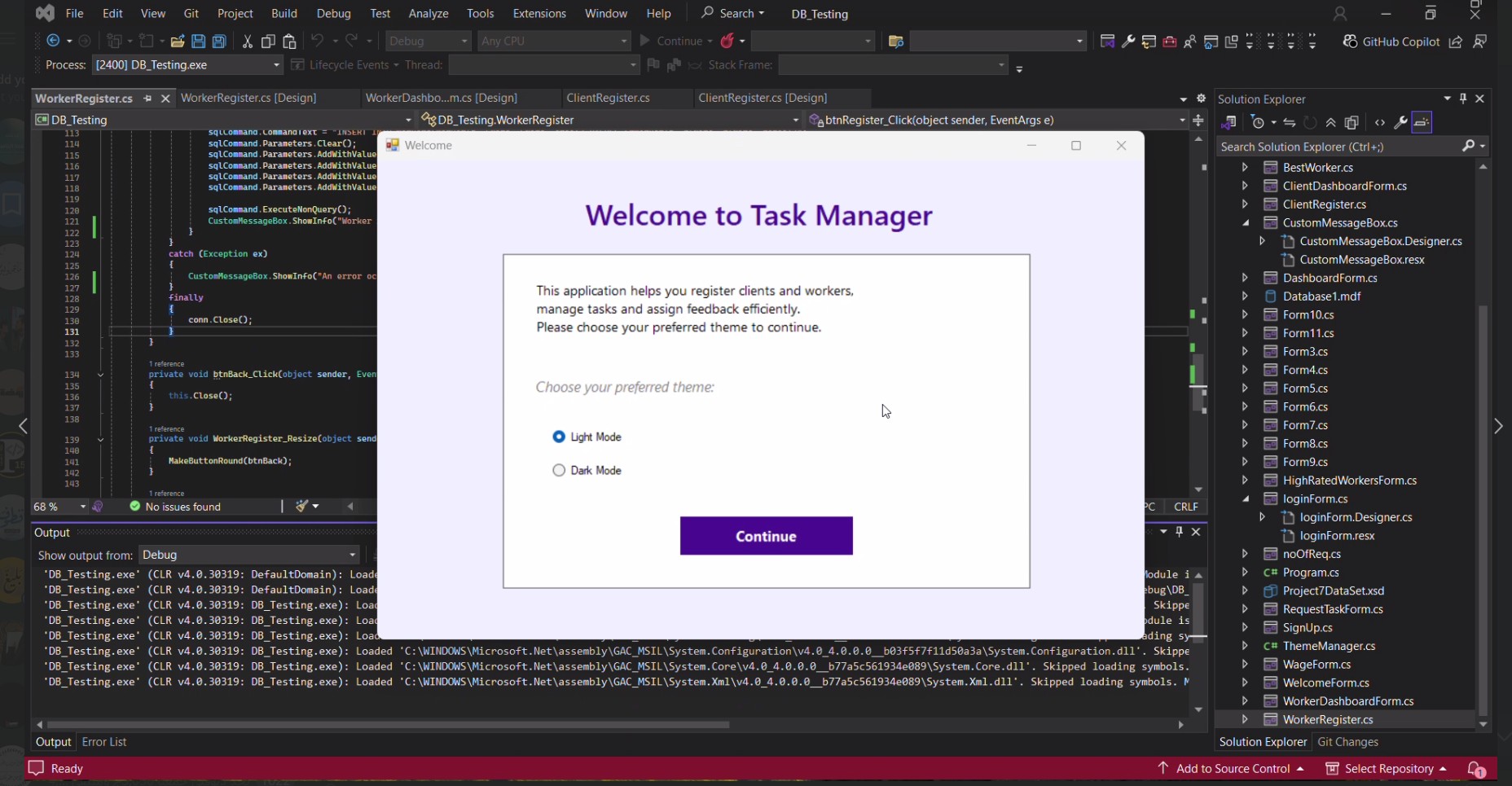Click Collapse All icon in Solution Explorer

point(1330,122)
